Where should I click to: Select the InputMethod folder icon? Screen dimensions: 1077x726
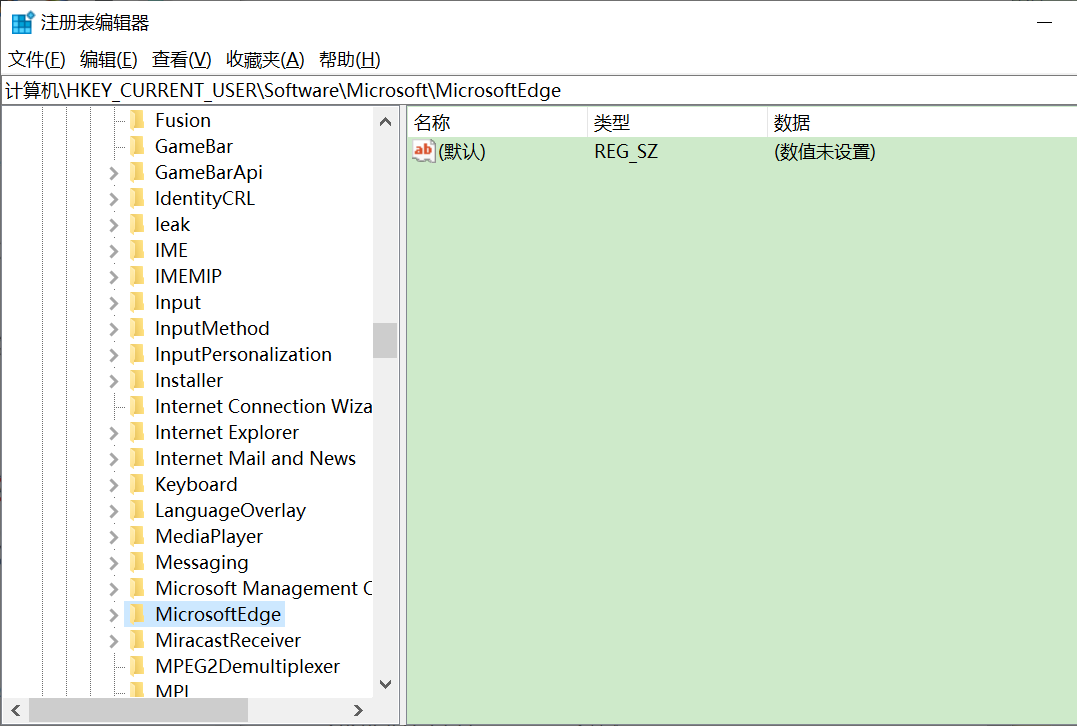[137, 328]
